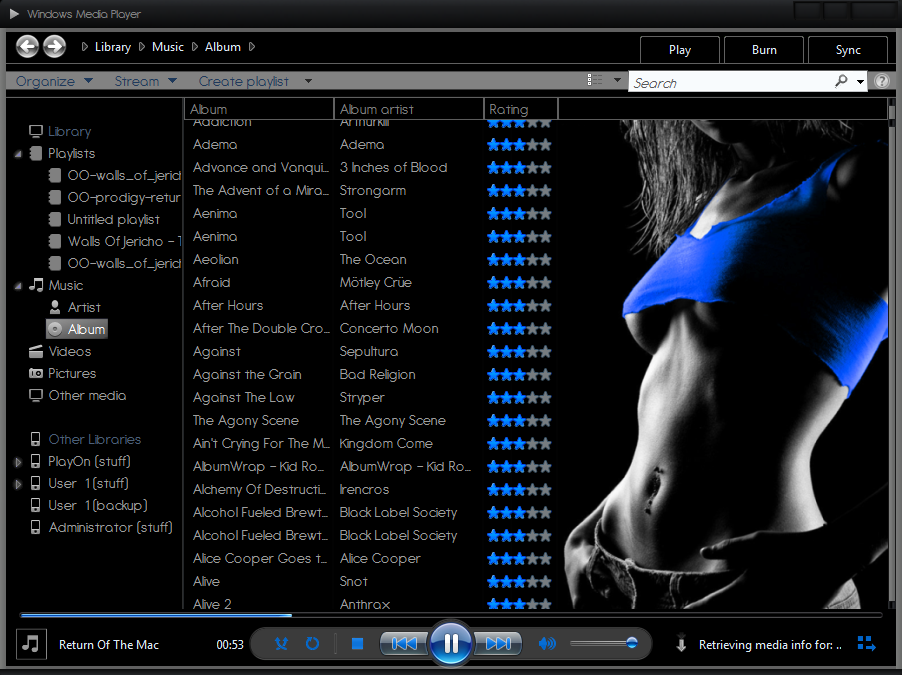The image size is (902, 675).
Task: Click in the Search input field
Action: click(730, 82)
